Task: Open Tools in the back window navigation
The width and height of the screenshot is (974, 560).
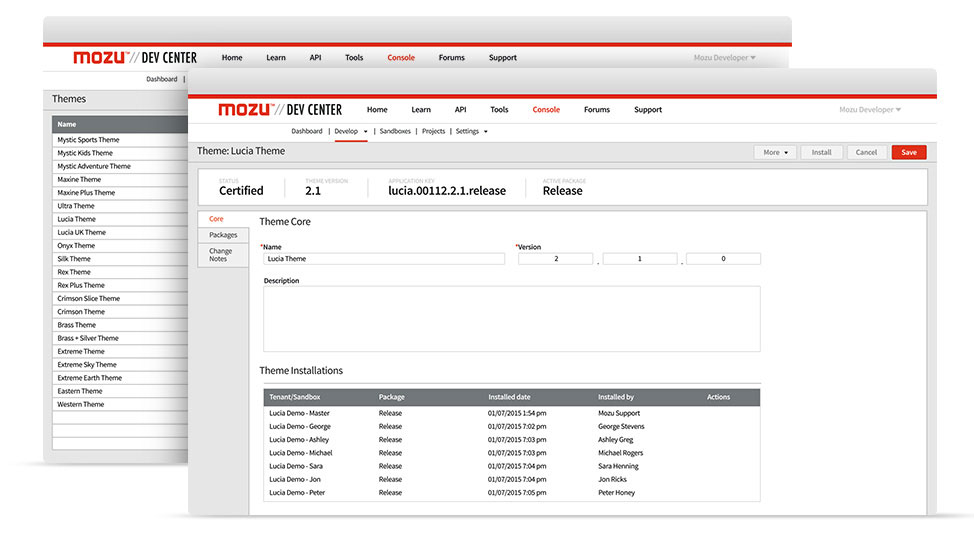Action: pyautogui.click(x=354, y=57)
